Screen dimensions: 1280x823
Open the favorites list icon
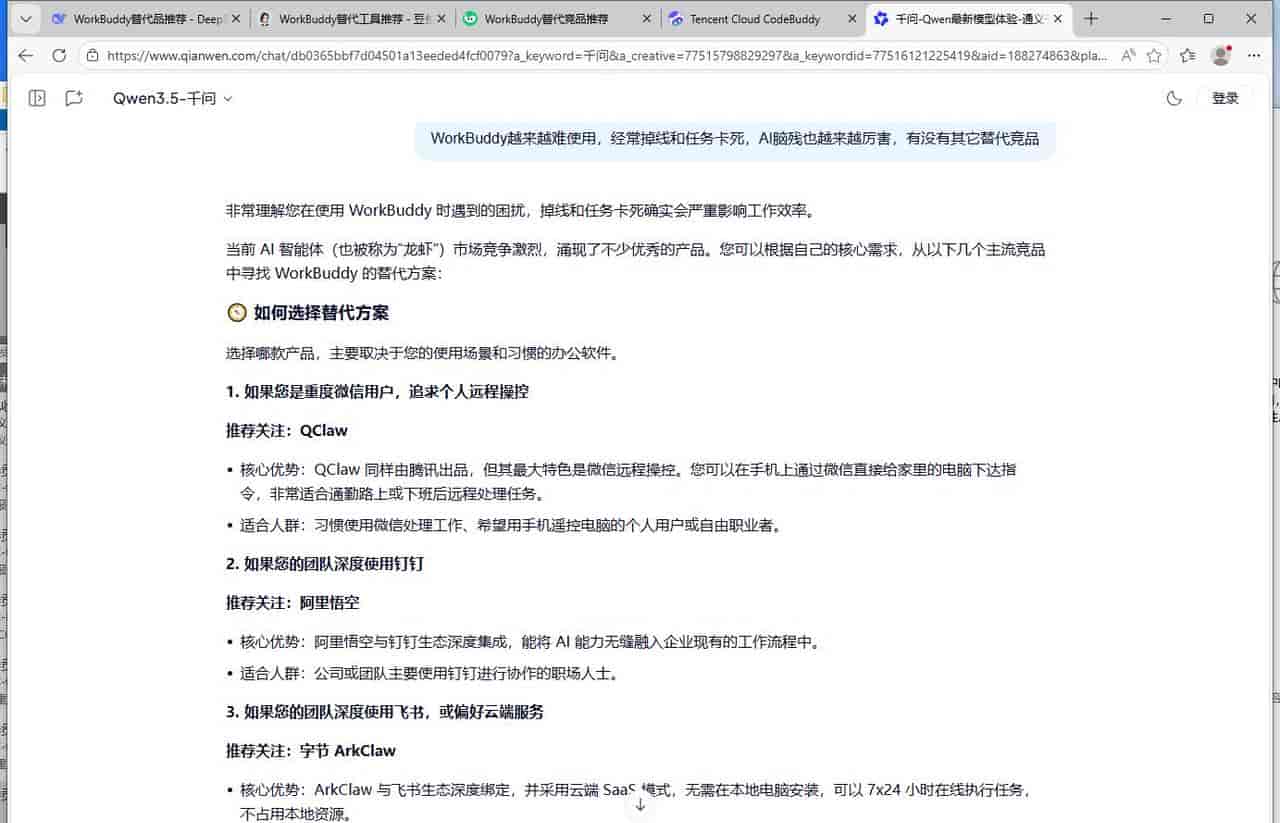coord(1187,56)
